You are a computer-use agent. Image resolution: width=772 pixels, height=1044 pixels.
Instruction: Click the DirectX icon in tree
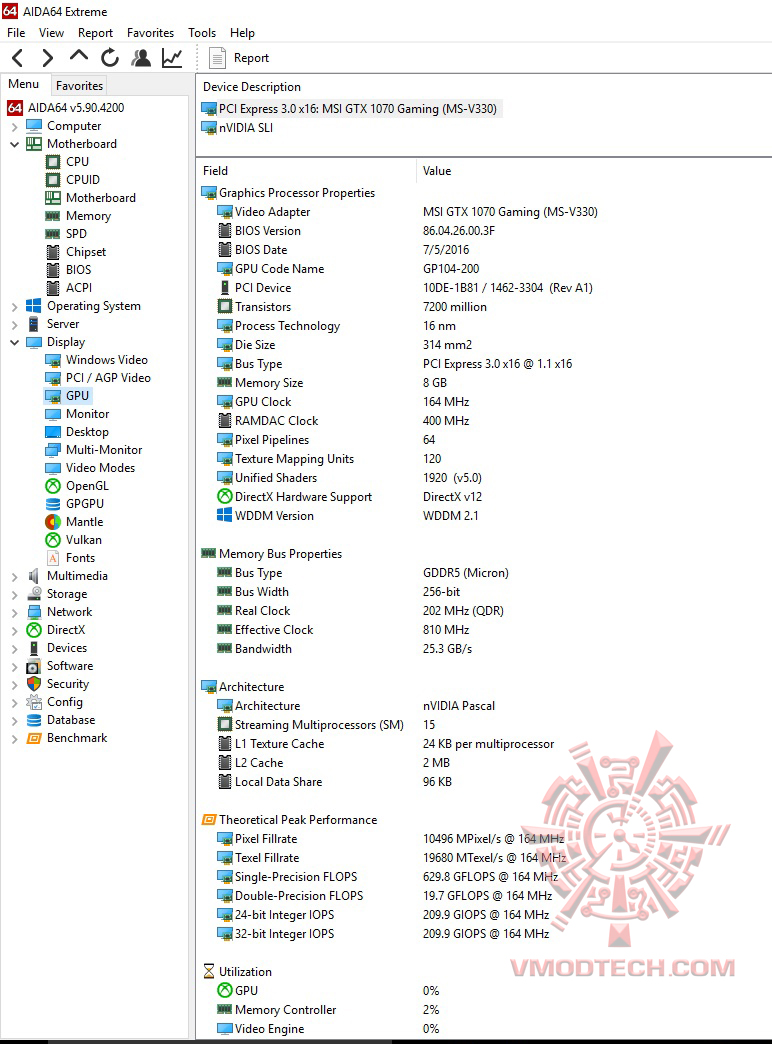point(34,630)
